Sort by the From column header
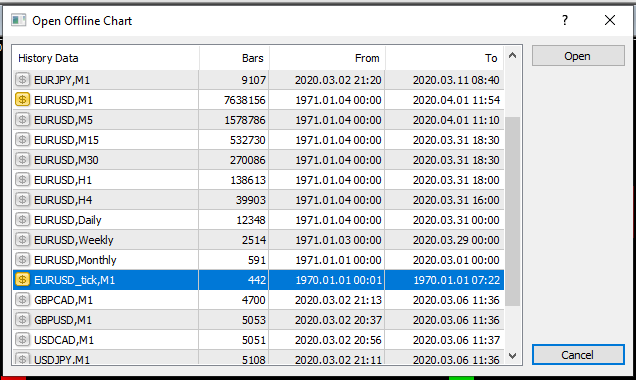The image size is (636, 380). 327,58
